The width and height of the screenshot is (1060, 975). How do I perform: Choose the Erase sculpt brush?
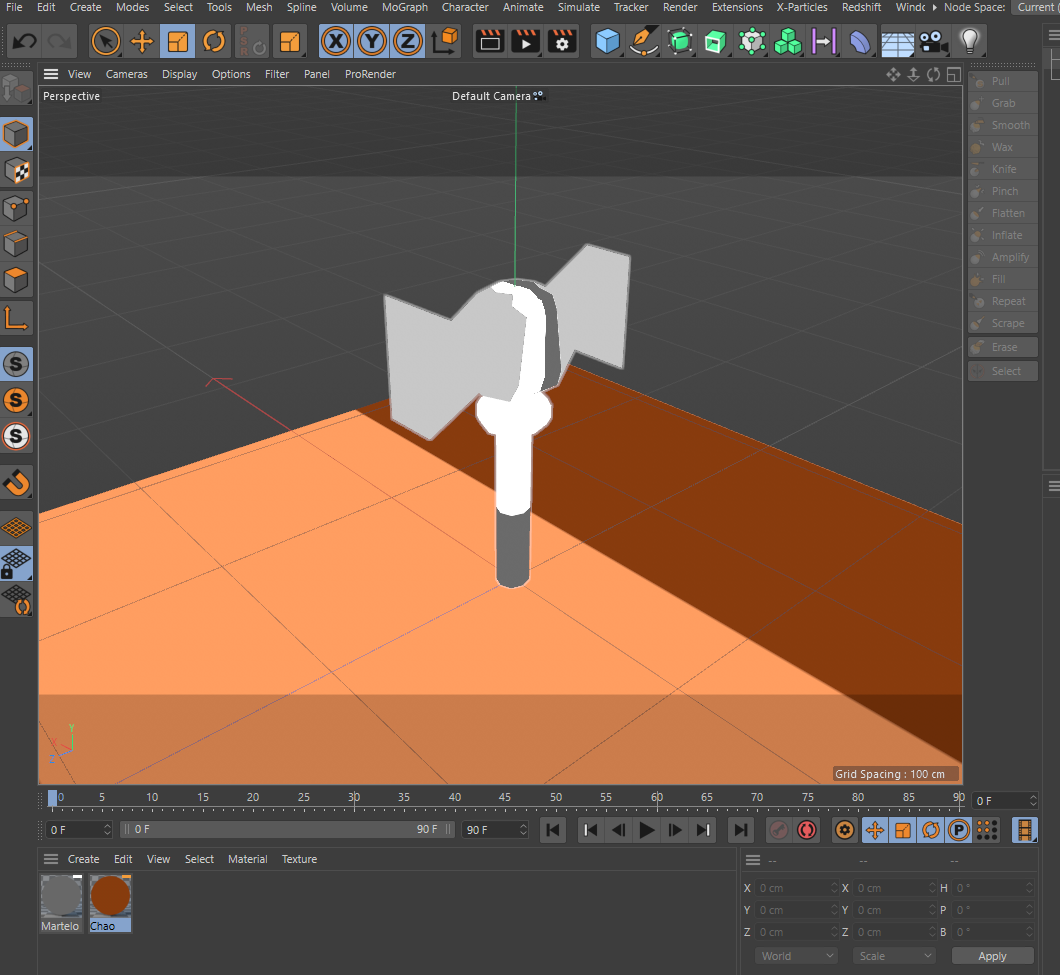[x=1003, y=347]
